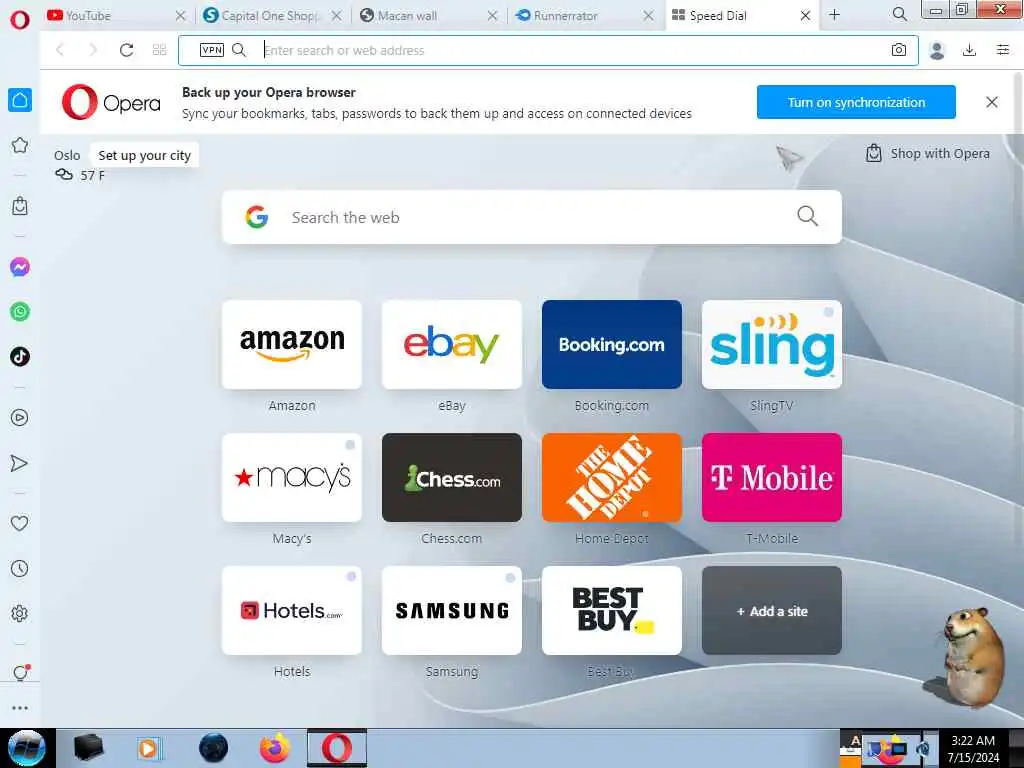This screenshot has width=1024, height=768.
Task: Open Pinboards heart icon in sidebar
Action: tap(20, 523)
